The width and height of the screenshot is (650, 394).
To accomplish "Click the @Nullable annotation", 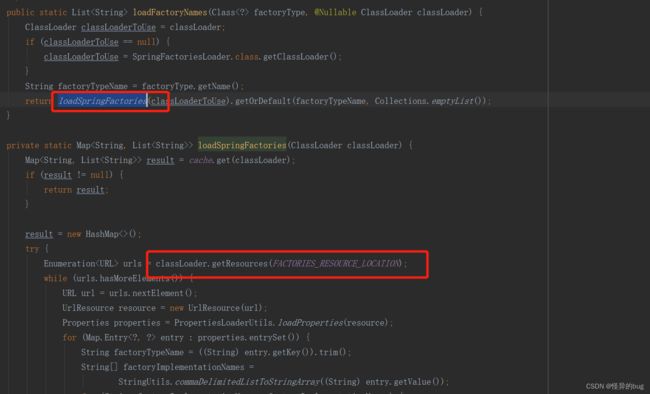I will click(335, 12).
